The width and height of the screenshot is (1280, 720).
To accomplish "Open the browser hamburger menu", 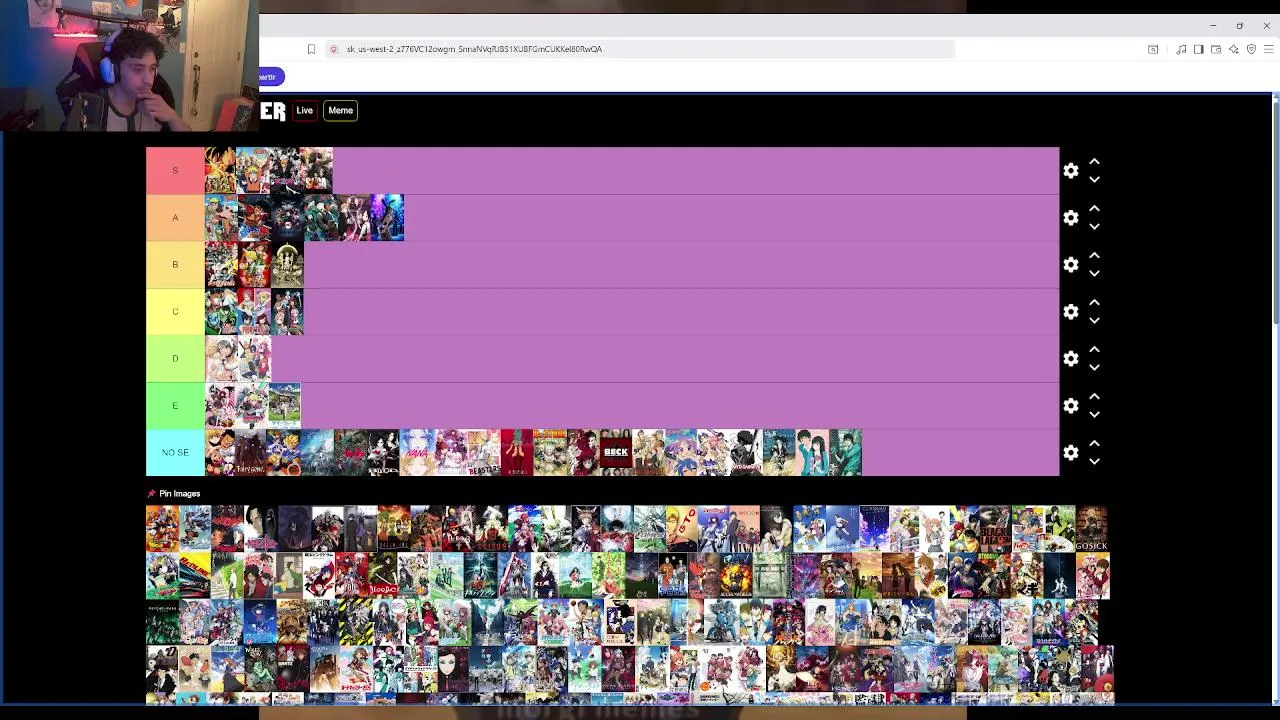I will (x=1269, y=49).
